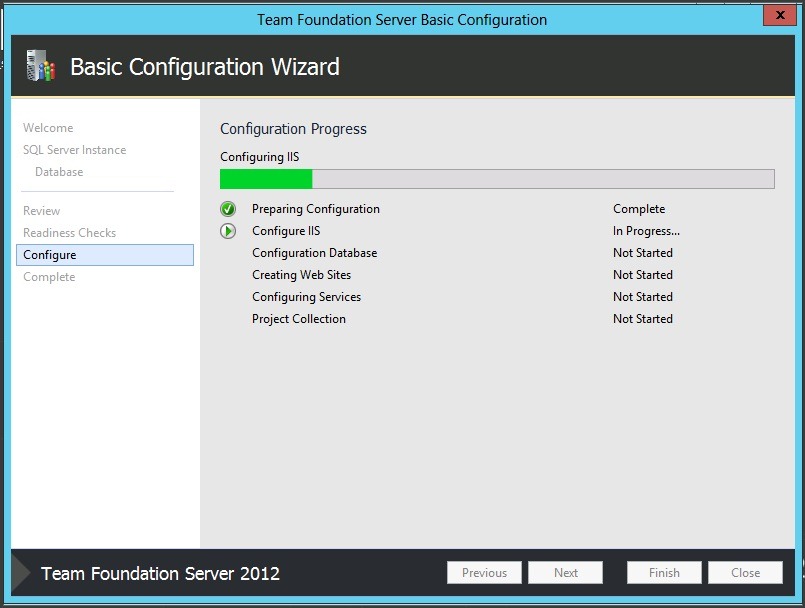Select the Database sub-step
805x608 pixels.
59,172
